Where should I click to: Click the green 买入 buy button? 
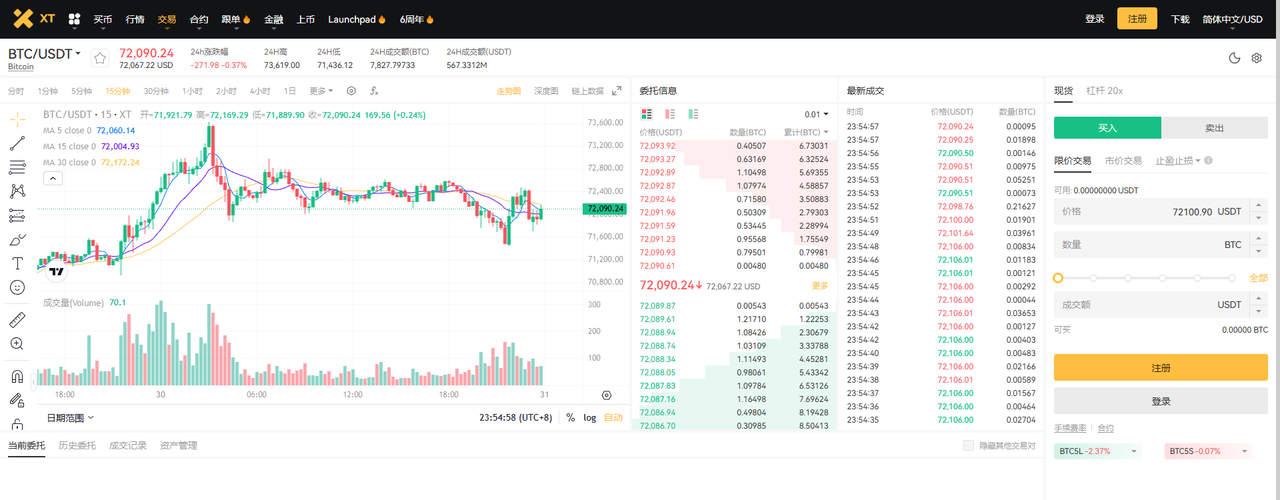(x=1107, y=128)
